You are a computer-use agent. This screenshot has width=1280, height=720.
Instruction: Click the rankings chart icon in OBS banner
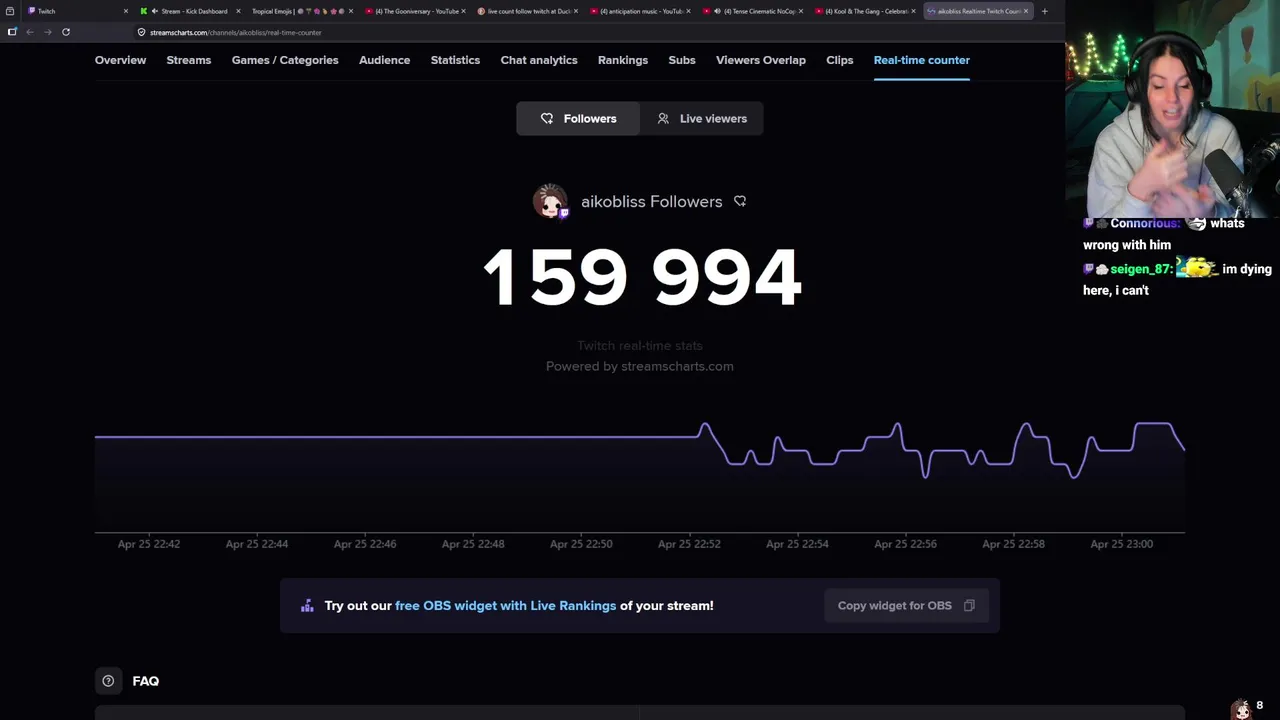[307, 605]
